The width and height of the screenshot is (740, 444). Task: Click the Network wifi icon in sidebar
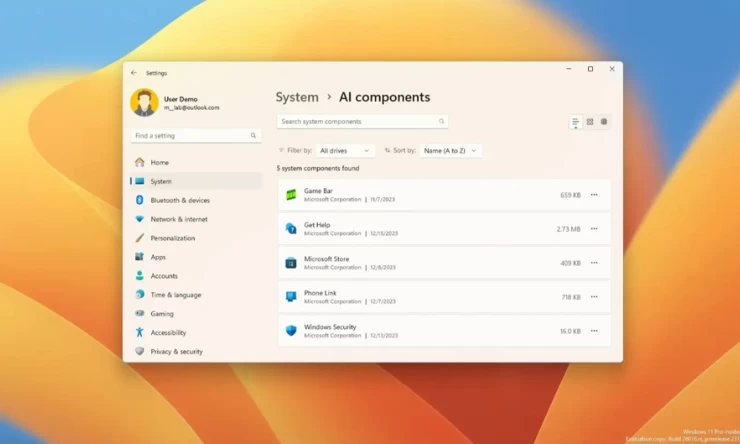coord(140,219)
